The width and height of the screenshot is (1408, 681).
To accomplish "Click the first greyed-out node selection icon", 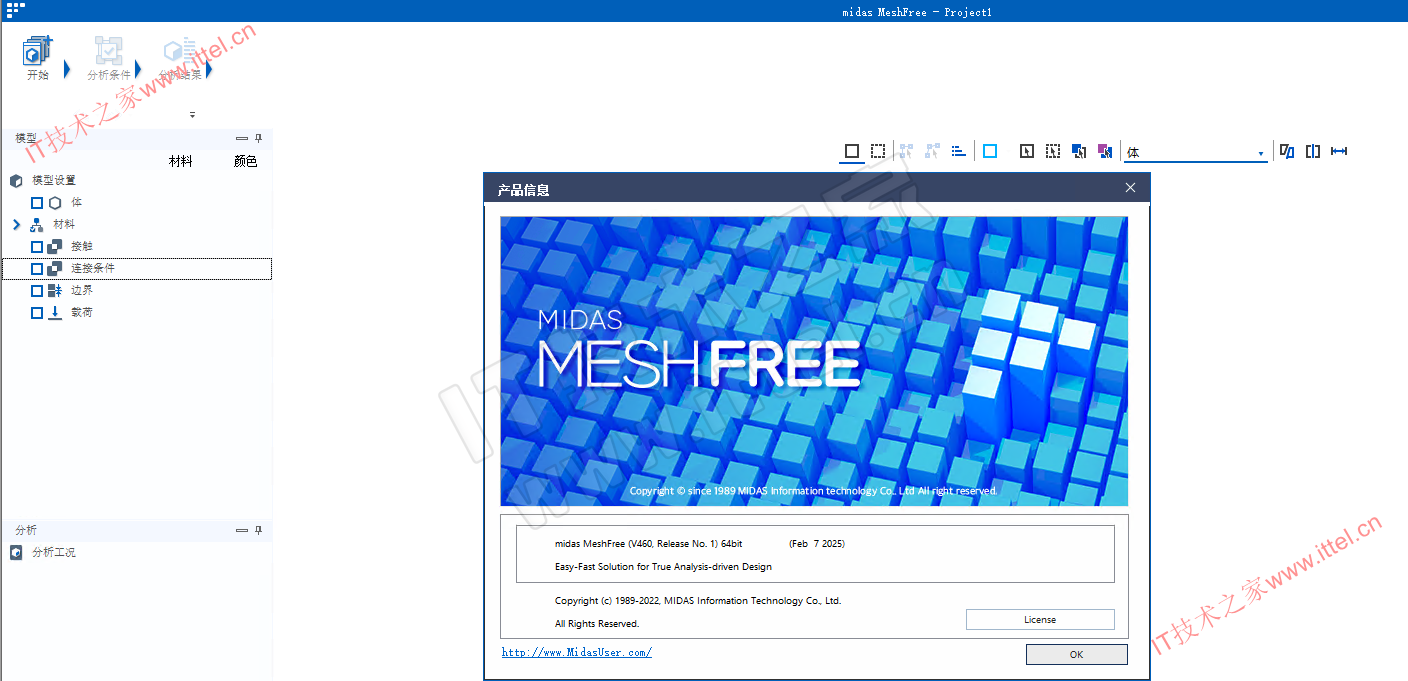I will (x=907, y=151).
